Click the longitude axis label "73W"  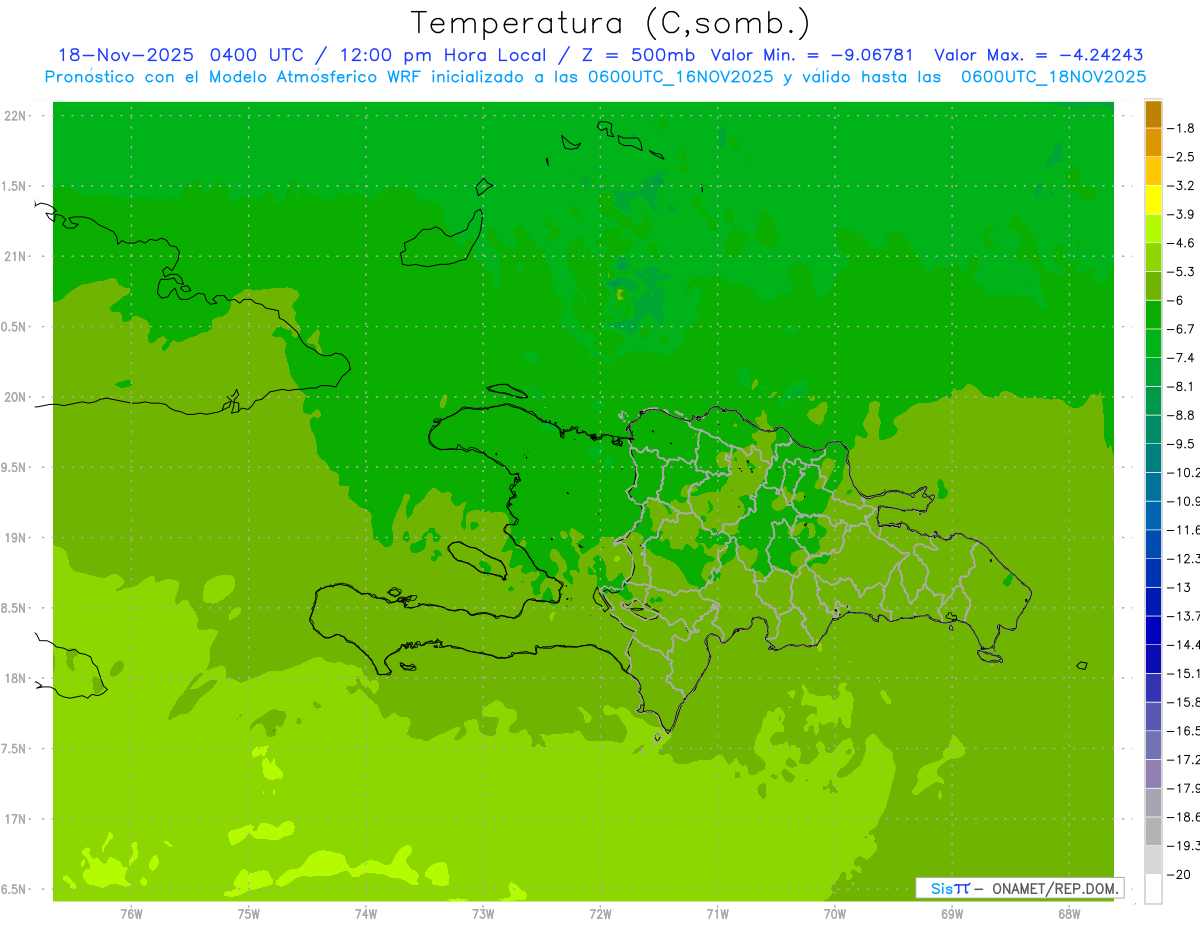483,914
